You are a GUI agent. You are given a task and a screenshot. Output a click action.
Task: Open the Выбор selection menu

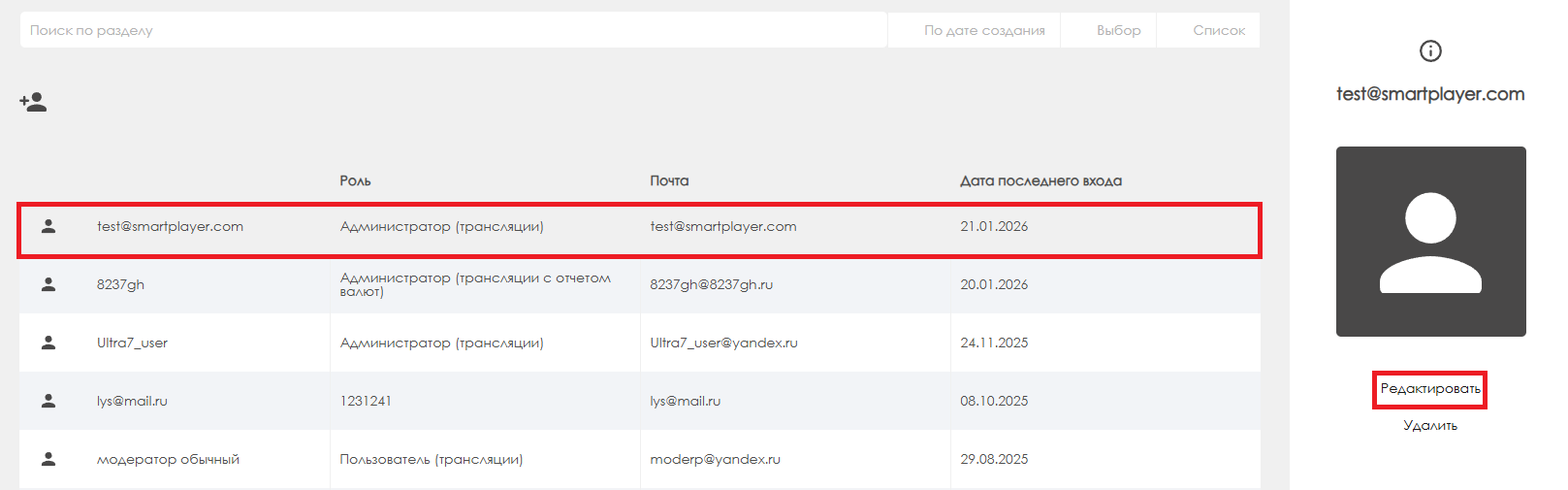(x=1118, y=30)
